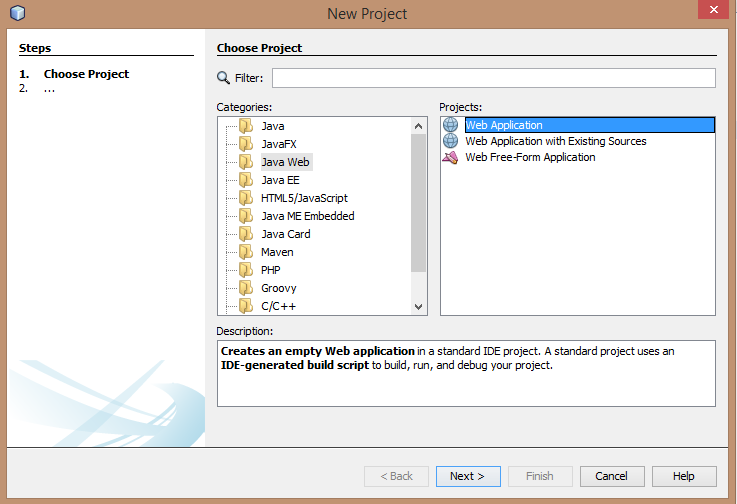737x504 pixels.
Task: Click the Categories list scrollbar thumb
Action: point(418,203)
